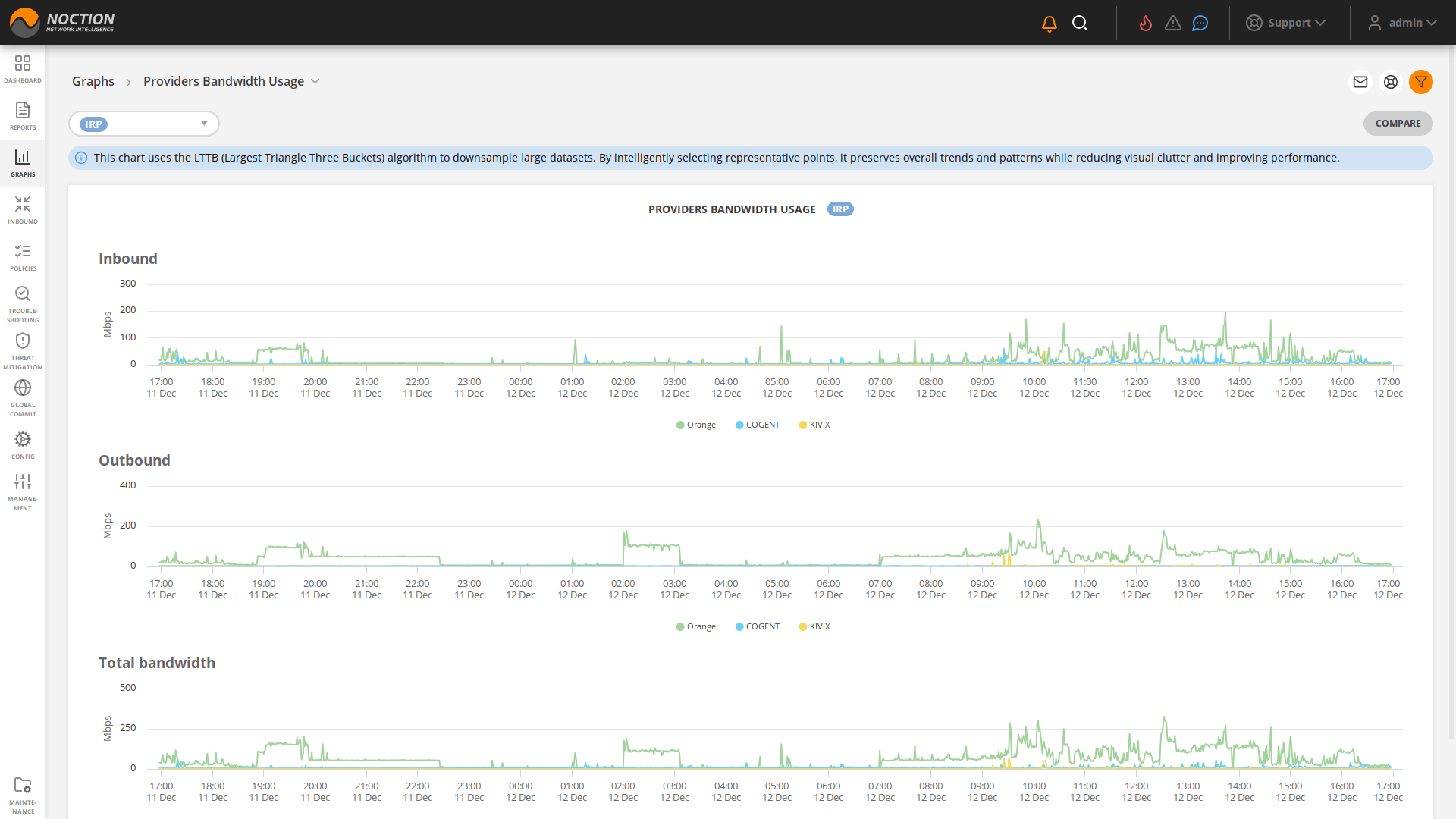Open the Troubleshooting panel
This screenshot has width=1456, height=819.
point(23,300)
